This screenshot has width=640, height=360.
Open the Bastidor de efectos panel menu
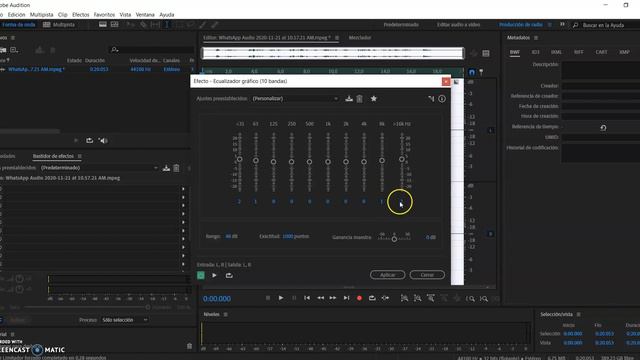coord(80,156)
